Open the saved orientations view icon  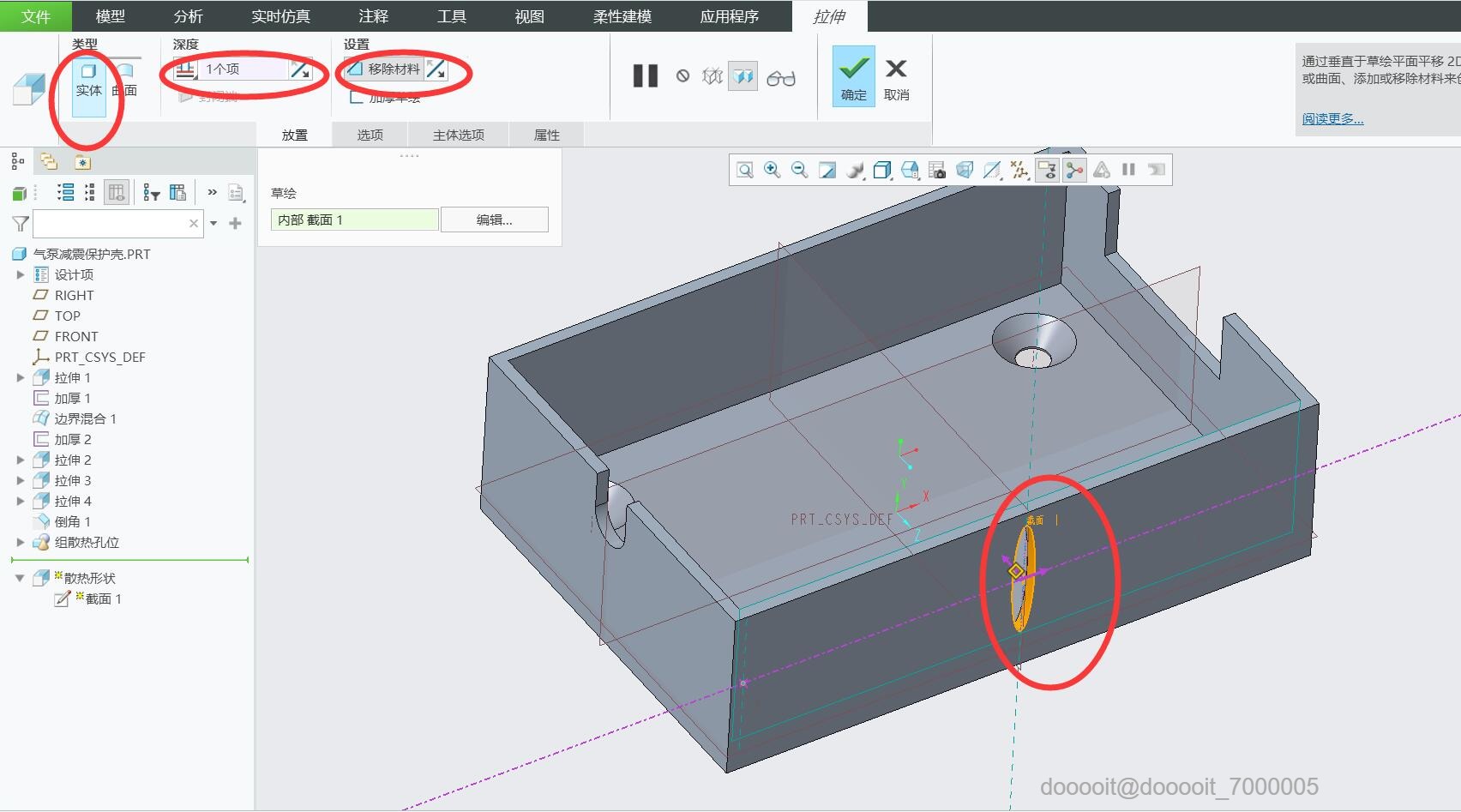tap(910, 170)
